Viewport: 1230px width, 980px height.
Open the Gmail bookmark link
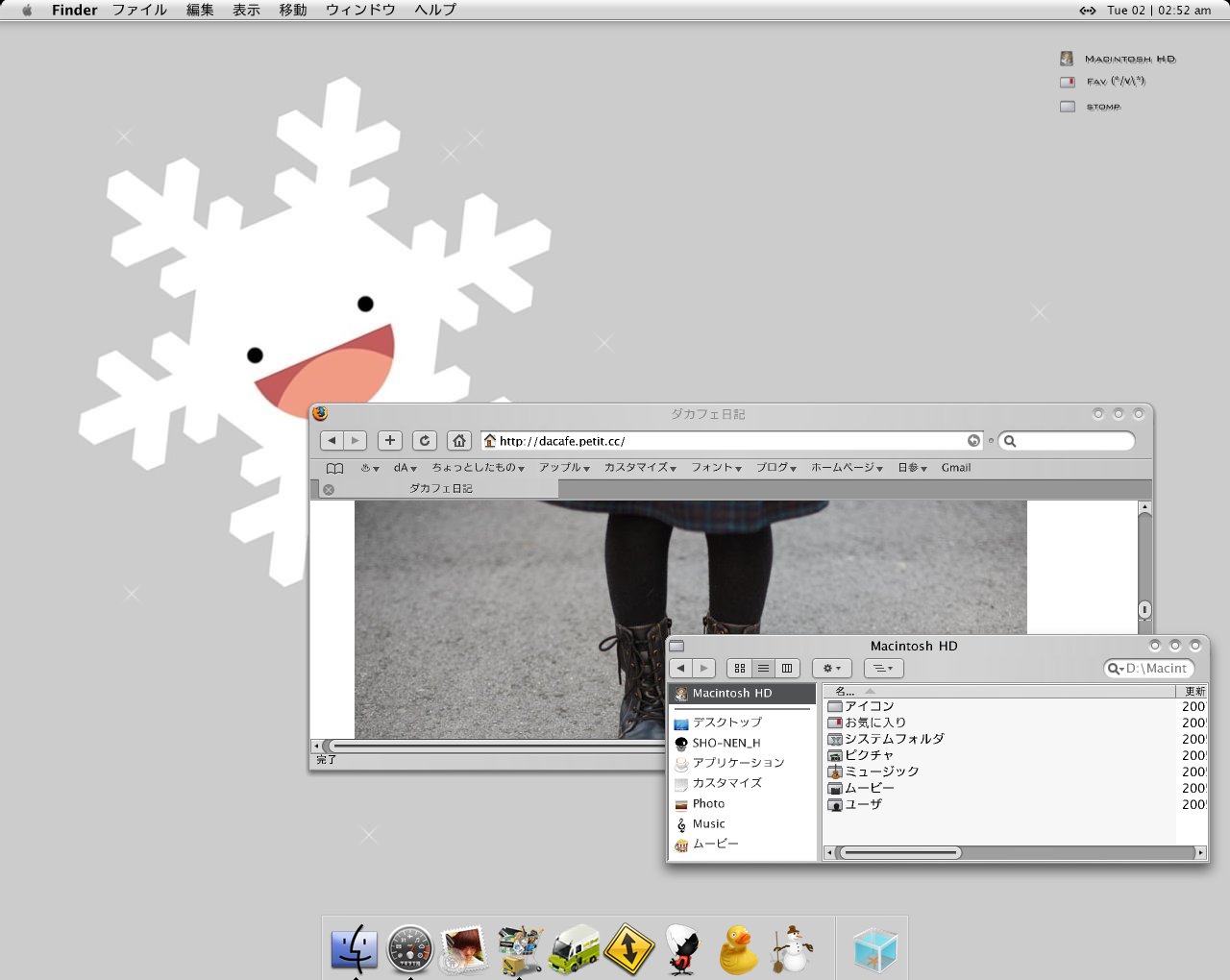coord(956,468)
